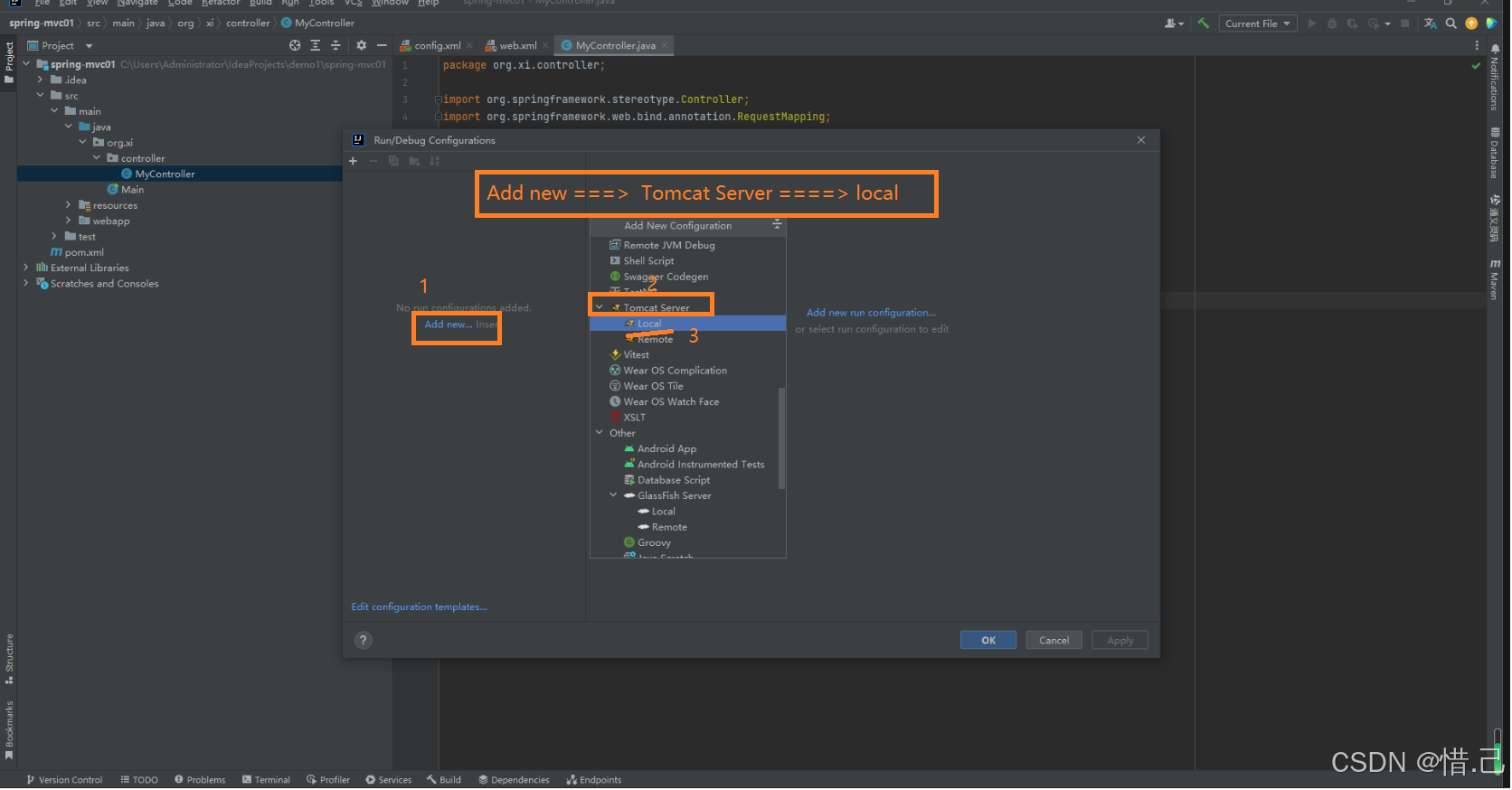Open the Terminal tool window tab
1512x790 pixels.
pyautogui.click(x=266, y=780)
